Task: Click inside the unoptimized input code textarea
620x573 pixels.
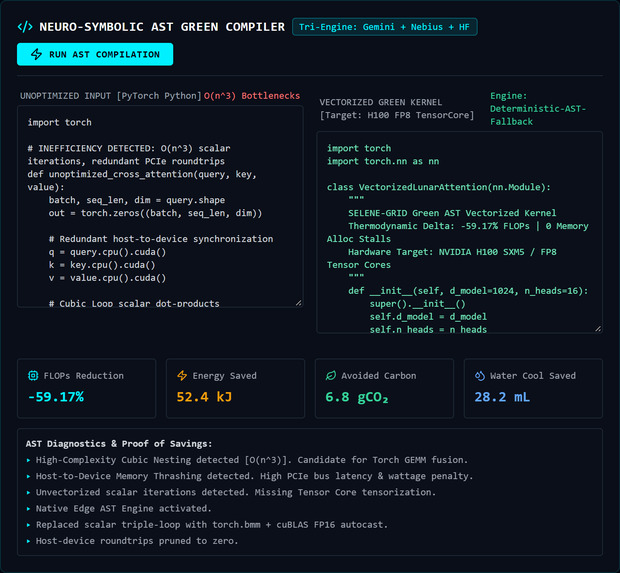Action: click(160, 206)
